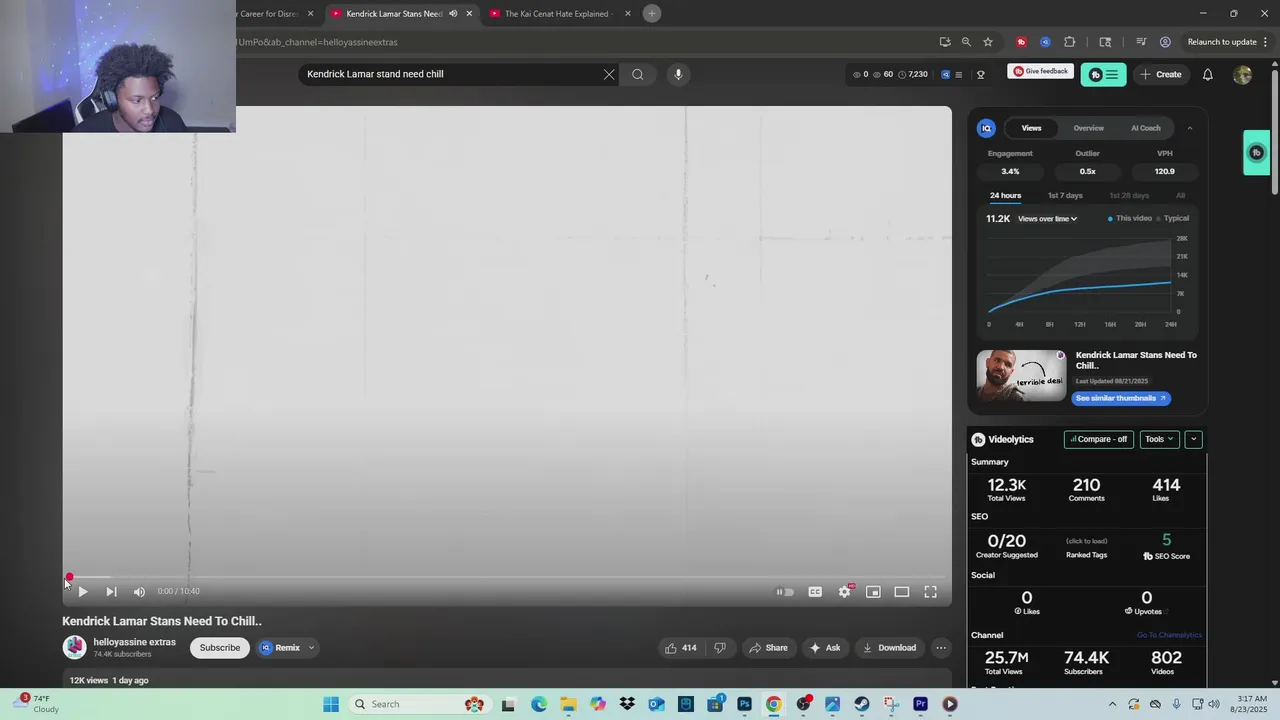
Task: Show hidden system tray icons
Action: point(1112,704)
